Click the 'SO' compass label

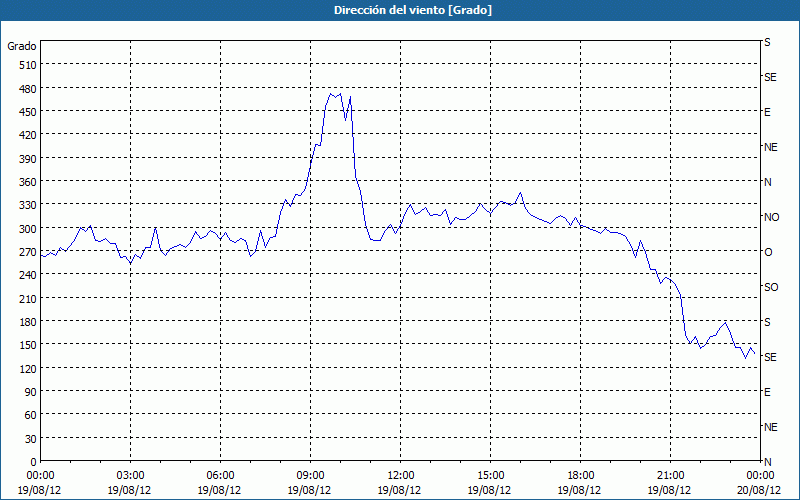coord(771,287)
